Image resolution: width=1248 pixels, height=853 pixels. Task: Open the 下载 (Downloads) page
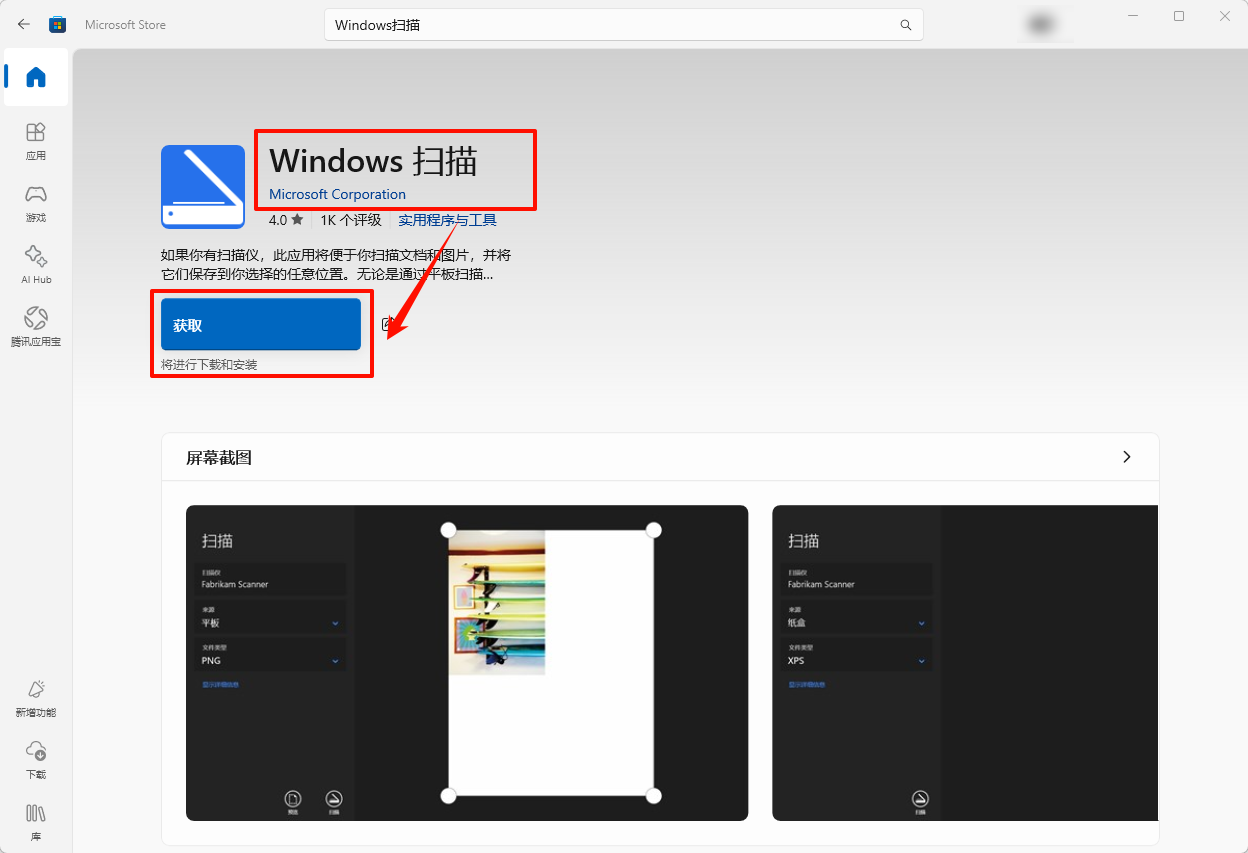[x=36, y=759]
